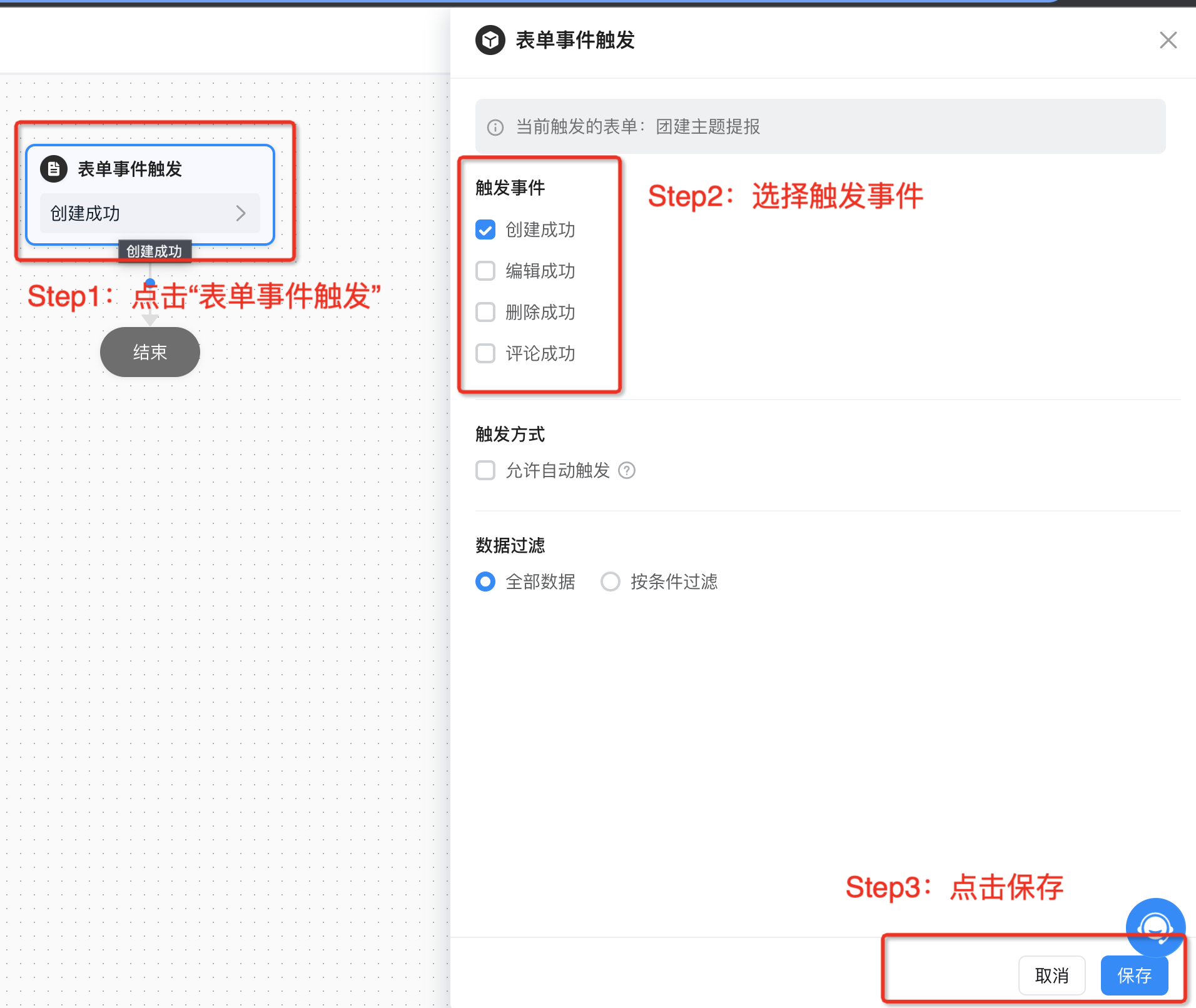Check the 编辑成功 trigger event checkbox

(x=485, y=271)
